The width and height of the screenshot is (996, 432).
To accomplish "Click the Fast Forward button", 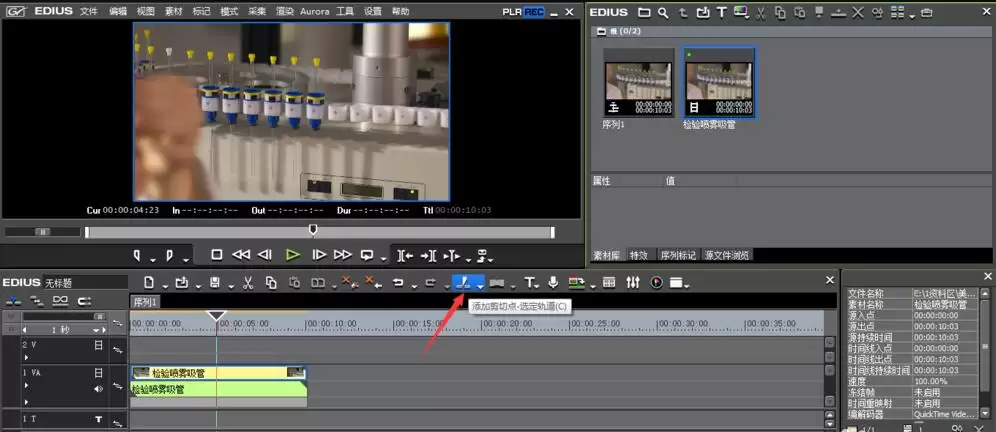I will (x=342, y=255).
